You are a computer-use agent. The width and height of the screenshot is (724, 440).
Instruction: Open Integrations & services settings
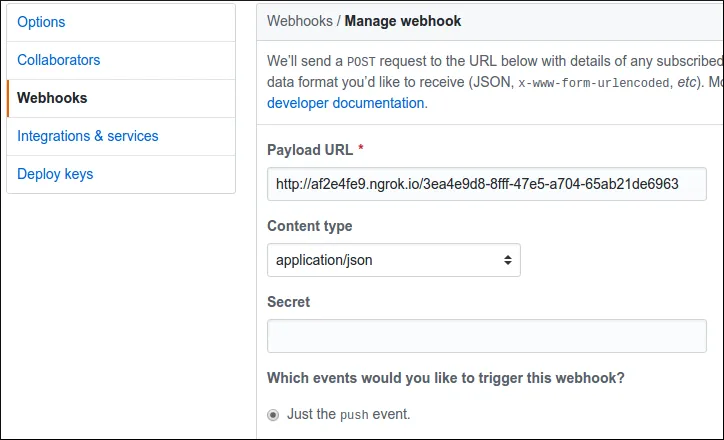click(88, 136)
